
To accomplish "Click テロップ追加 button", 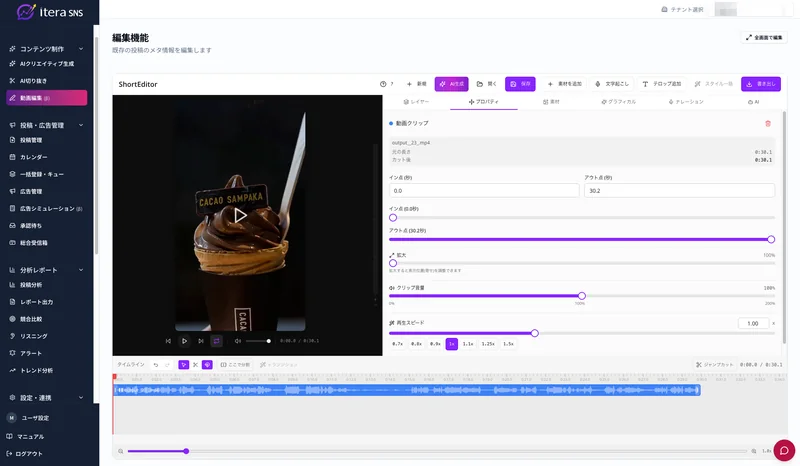I will click(x=662, y=84).
